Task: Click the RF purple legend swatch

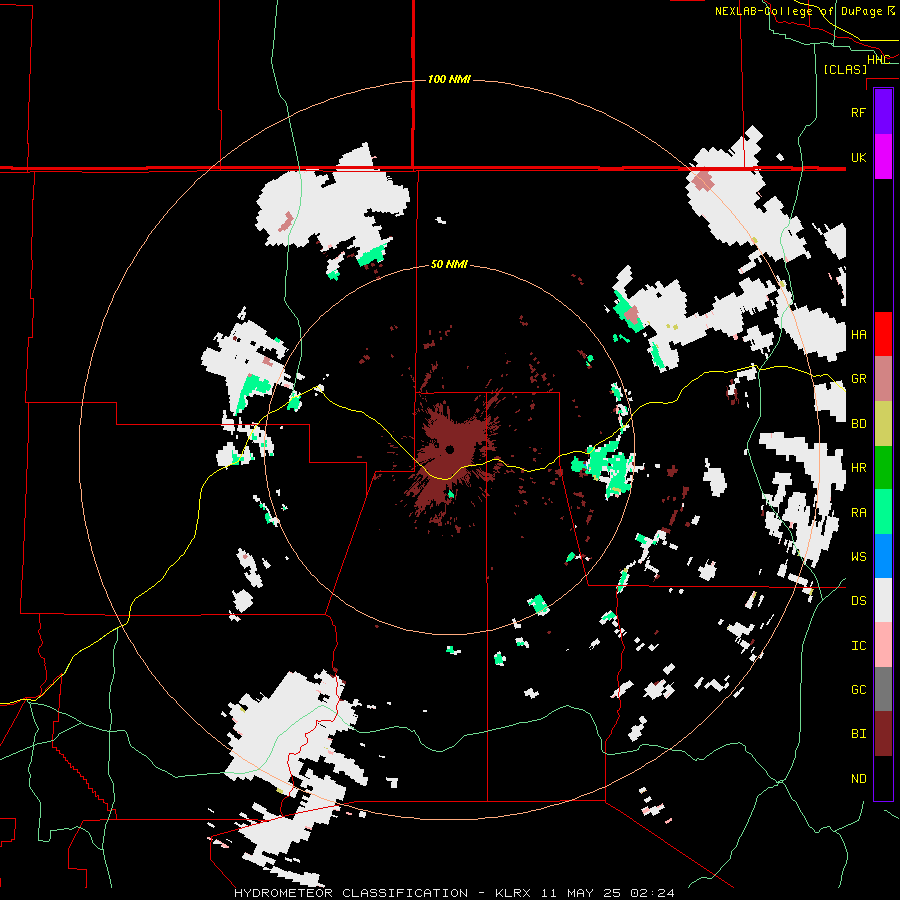Action: [x=883, y=112]
